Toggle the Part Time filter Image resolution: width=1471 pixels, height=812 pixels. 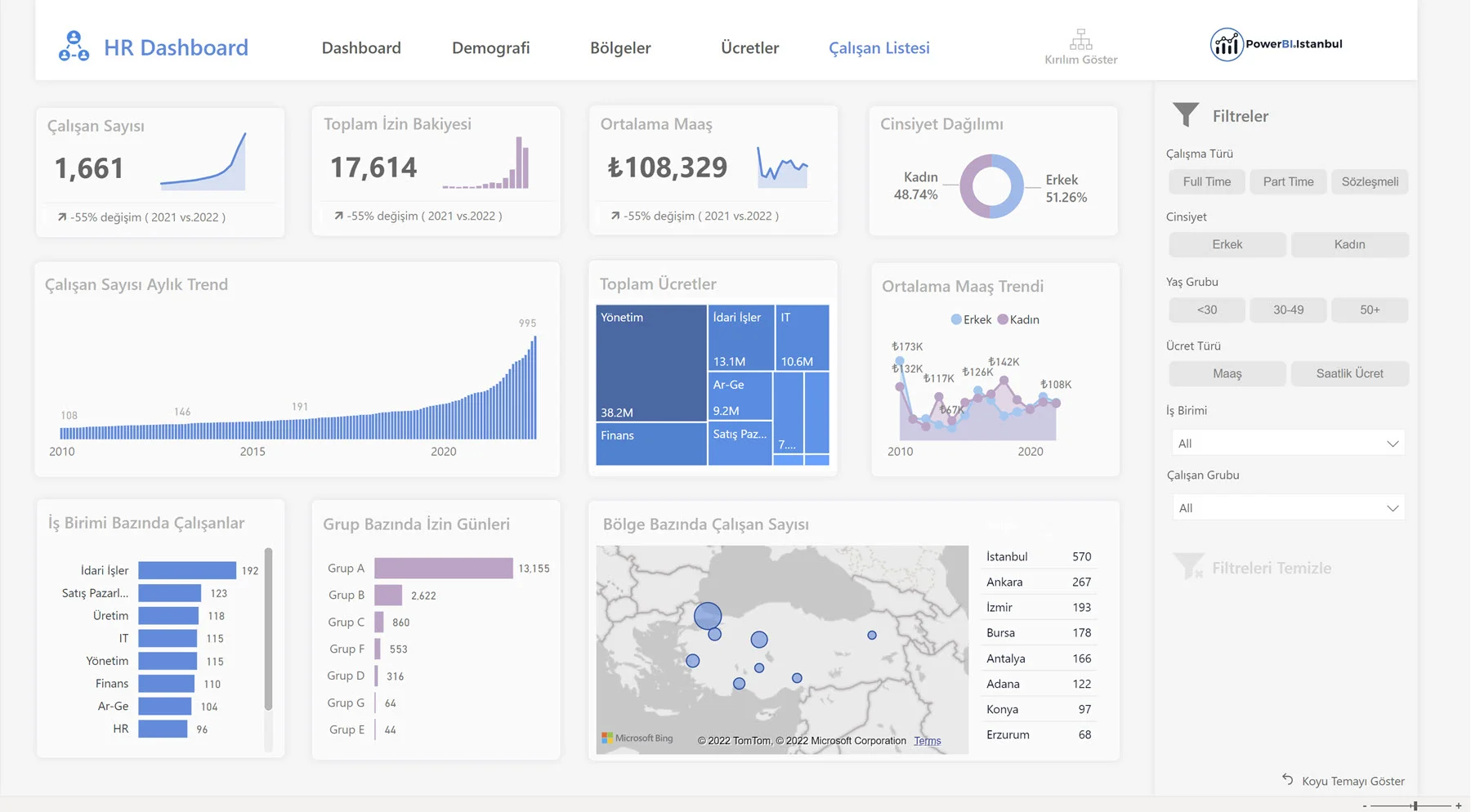[1288, 181]
